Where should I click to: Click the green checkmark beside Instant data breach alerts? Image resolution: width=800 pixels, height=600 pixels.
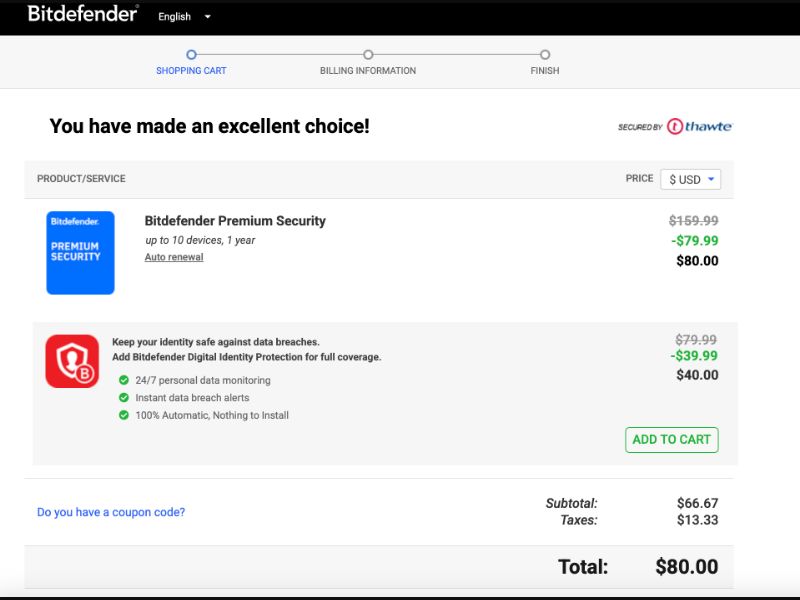click(x=126, y=397)
